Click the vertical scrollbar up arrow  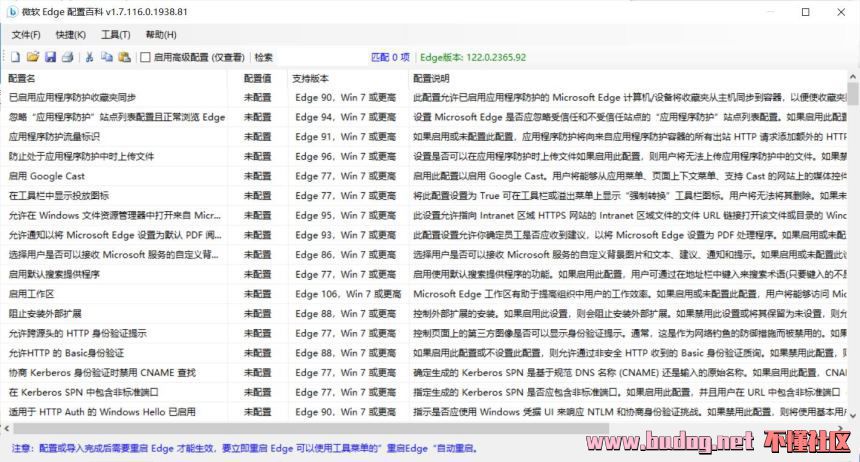(853, 77)
